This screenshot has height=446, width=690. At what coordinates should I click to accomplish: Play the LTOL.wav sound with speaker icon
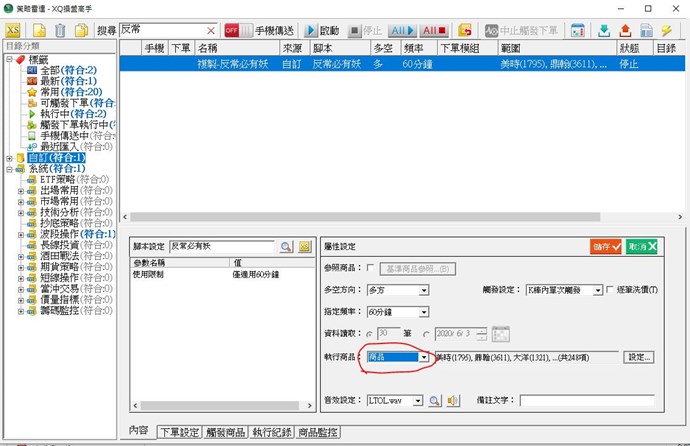pos(453,400)
